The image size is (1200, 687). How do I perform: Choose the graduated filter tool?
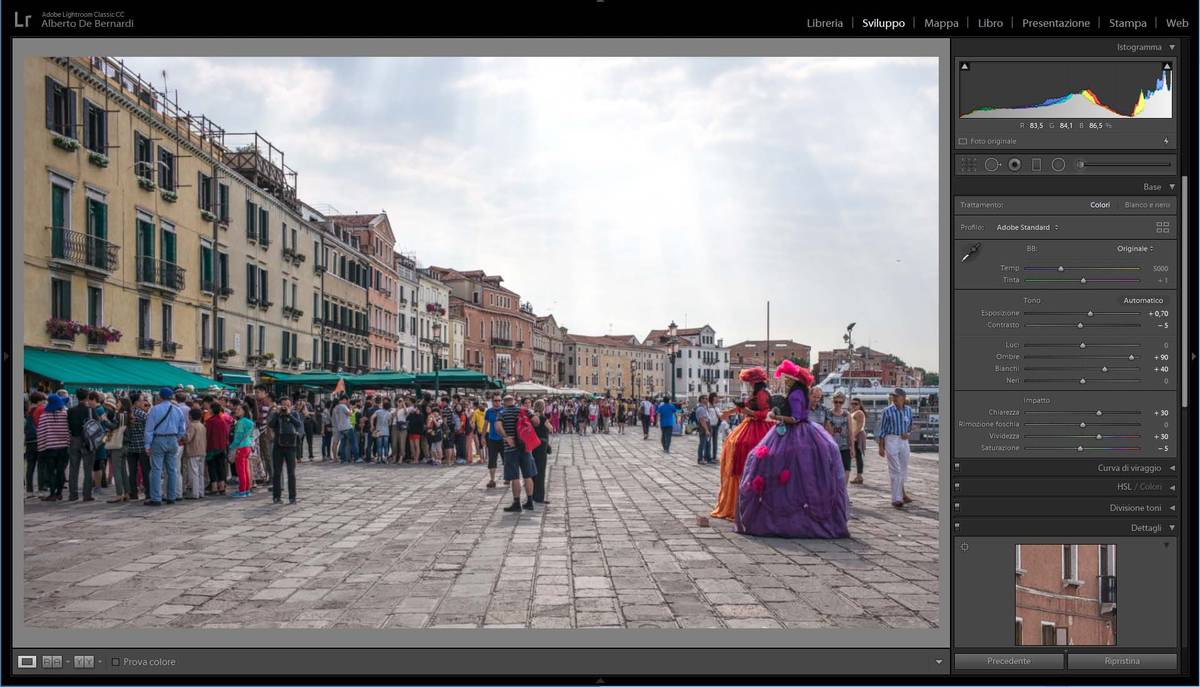pyautogui.click(x=1036, y=165)
